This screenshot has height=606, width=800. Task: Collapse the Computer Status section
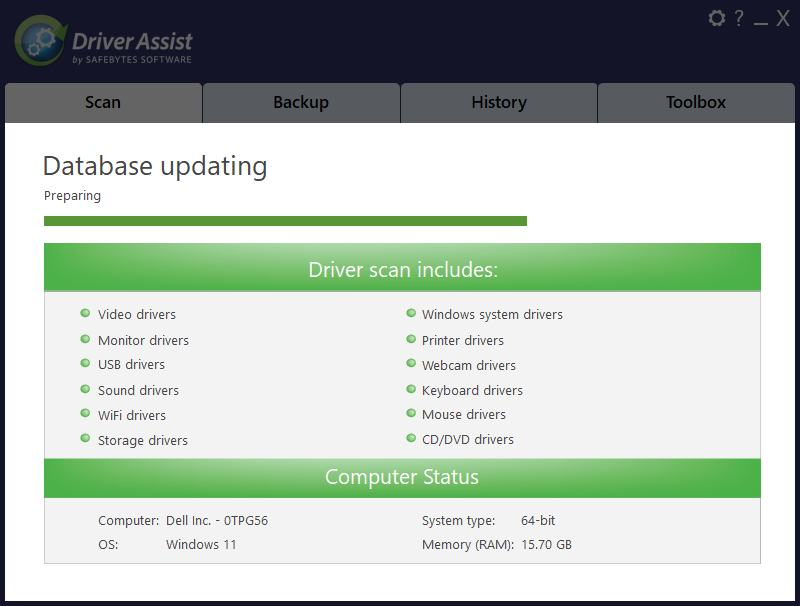(402, 477)
